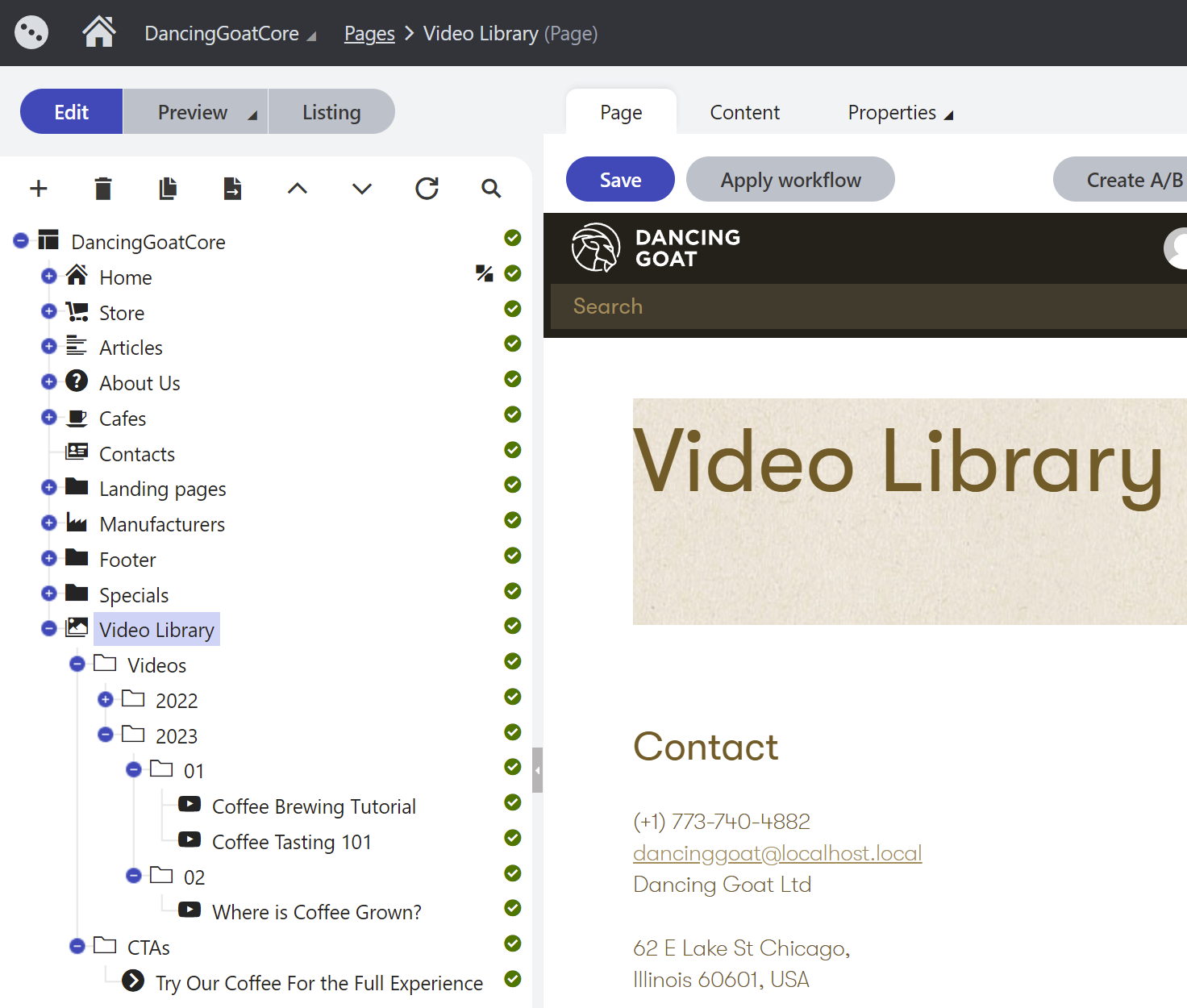Viewport: 1187px width, 1008px height.
Task: Click the Search field in page preview
Action: point(868,306)
